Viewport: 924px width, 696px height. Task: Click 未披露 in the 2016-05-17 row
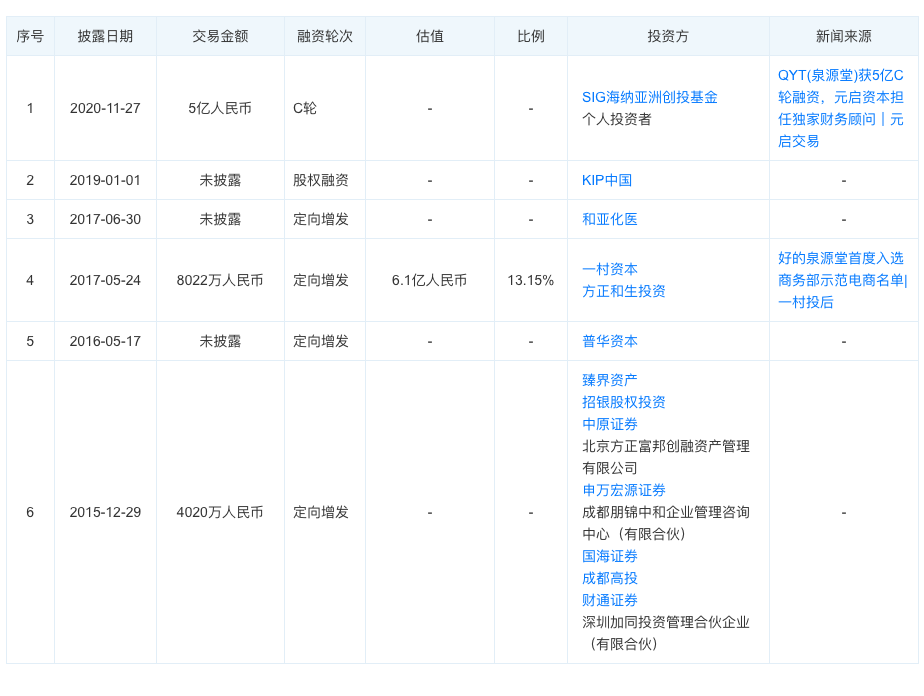[220, 341]
